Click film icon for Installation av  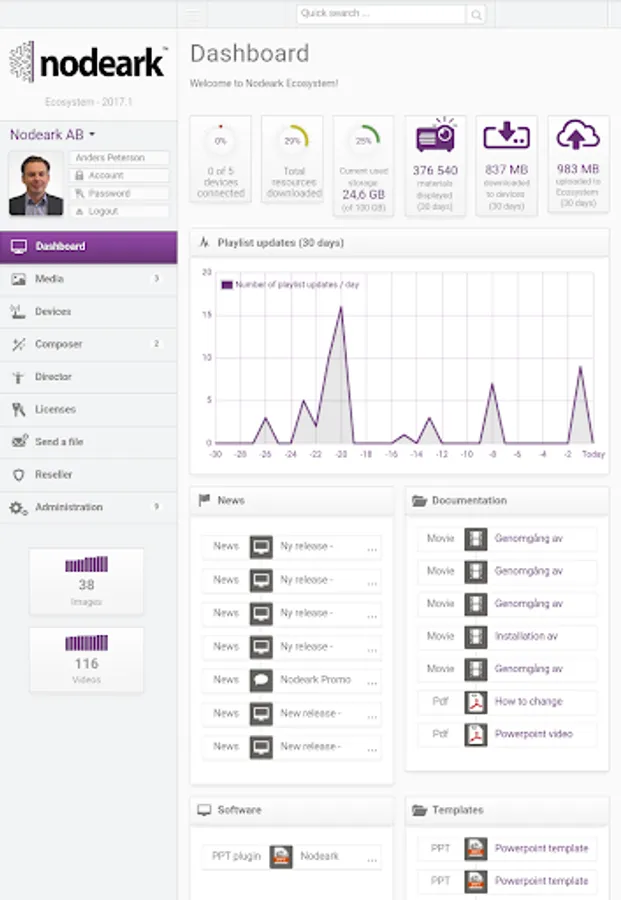[x=476, y=637]
